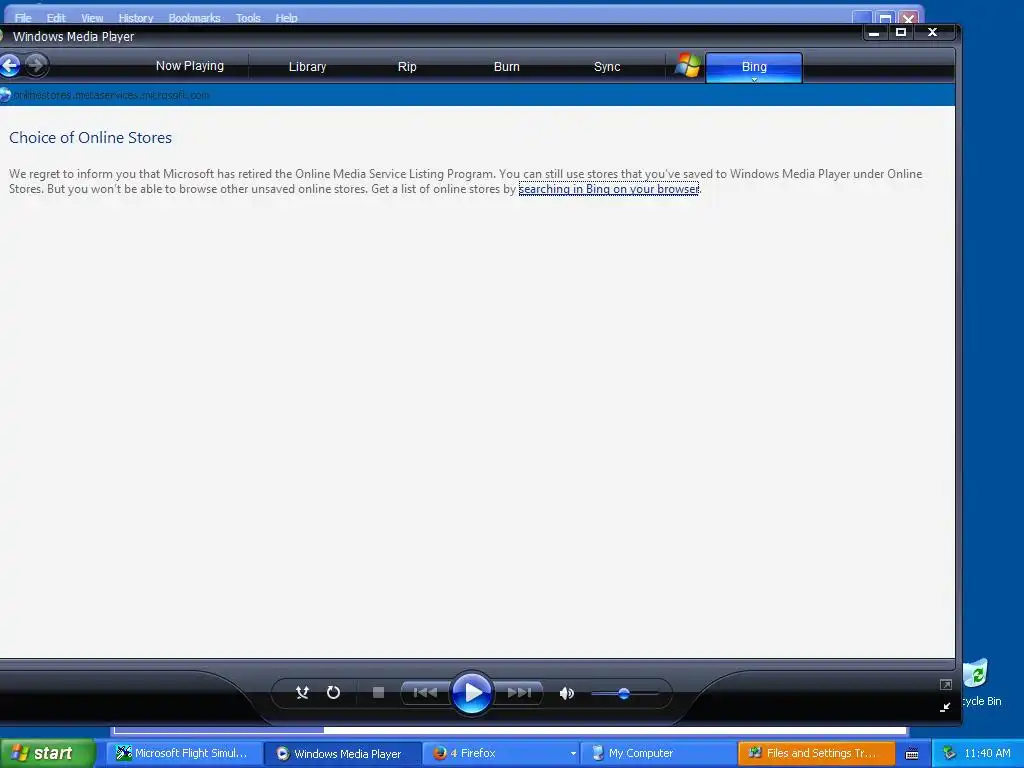Switch to Microsoft Flight Simulator taskbar button
The height and width of the screenshot is (768, 1024).
[x=185, y=753]
